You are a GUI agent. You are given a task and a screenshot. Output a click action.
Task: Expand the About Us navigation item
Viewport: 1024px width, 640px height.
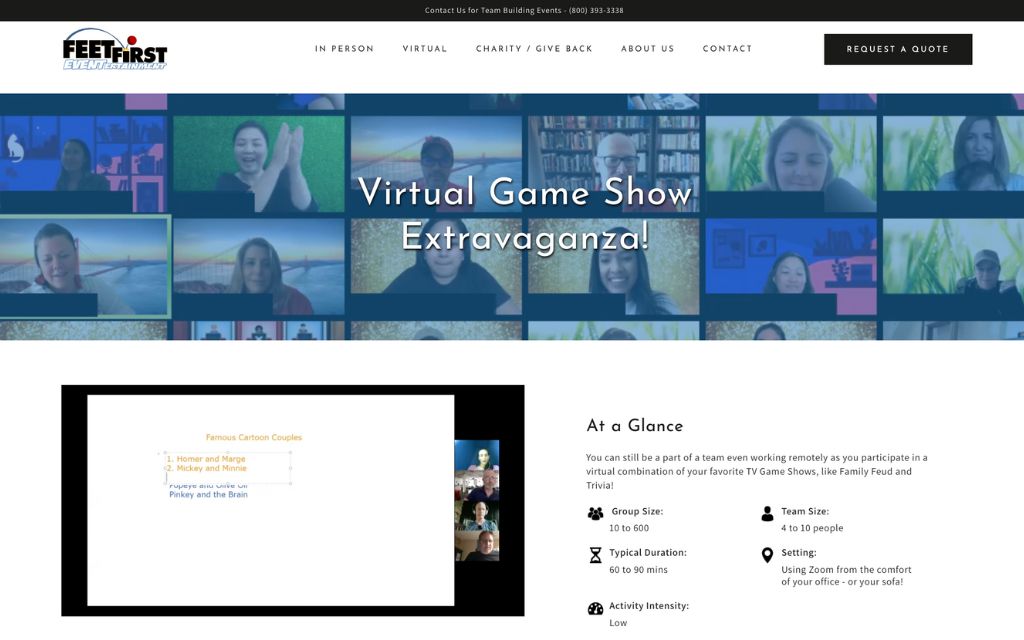pyautogui.click(x=647, y=49)
